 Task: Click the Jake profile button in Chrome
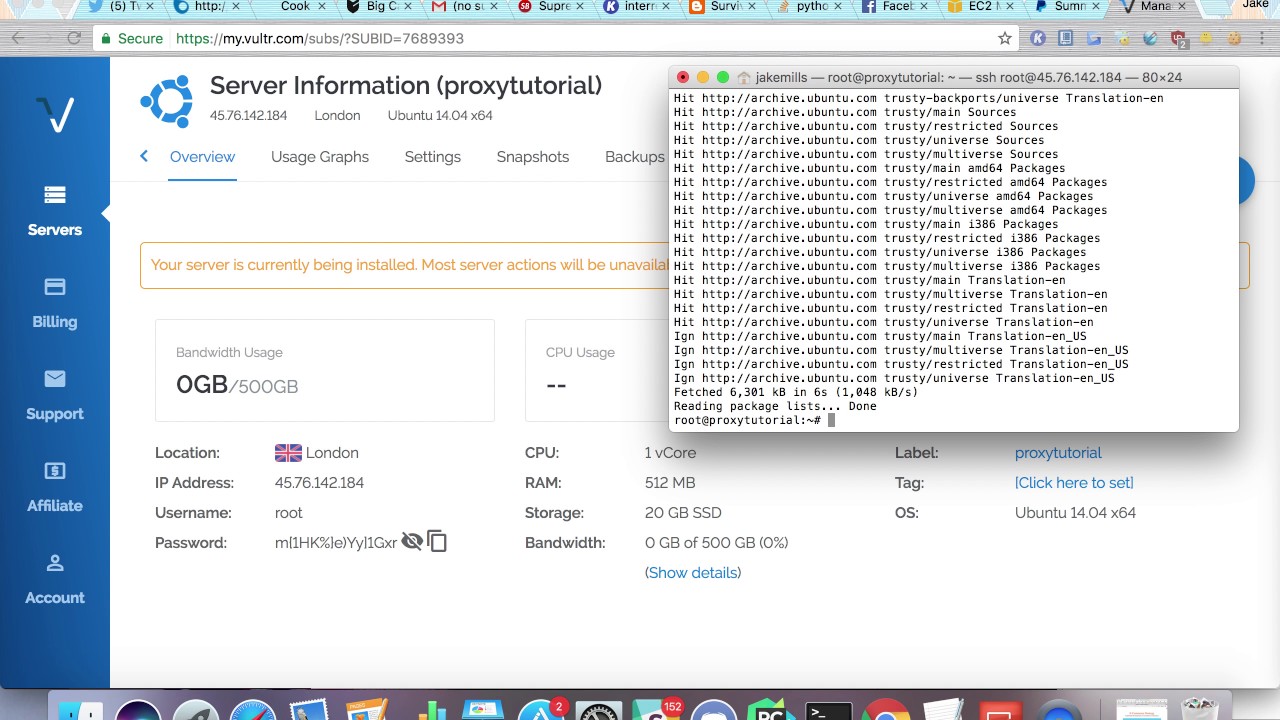[x=1254, y=5]
